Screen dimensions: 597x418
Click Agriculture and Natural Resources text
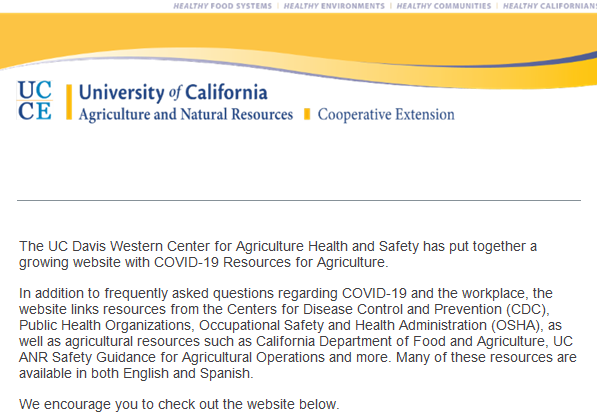(x=186, y=115)
